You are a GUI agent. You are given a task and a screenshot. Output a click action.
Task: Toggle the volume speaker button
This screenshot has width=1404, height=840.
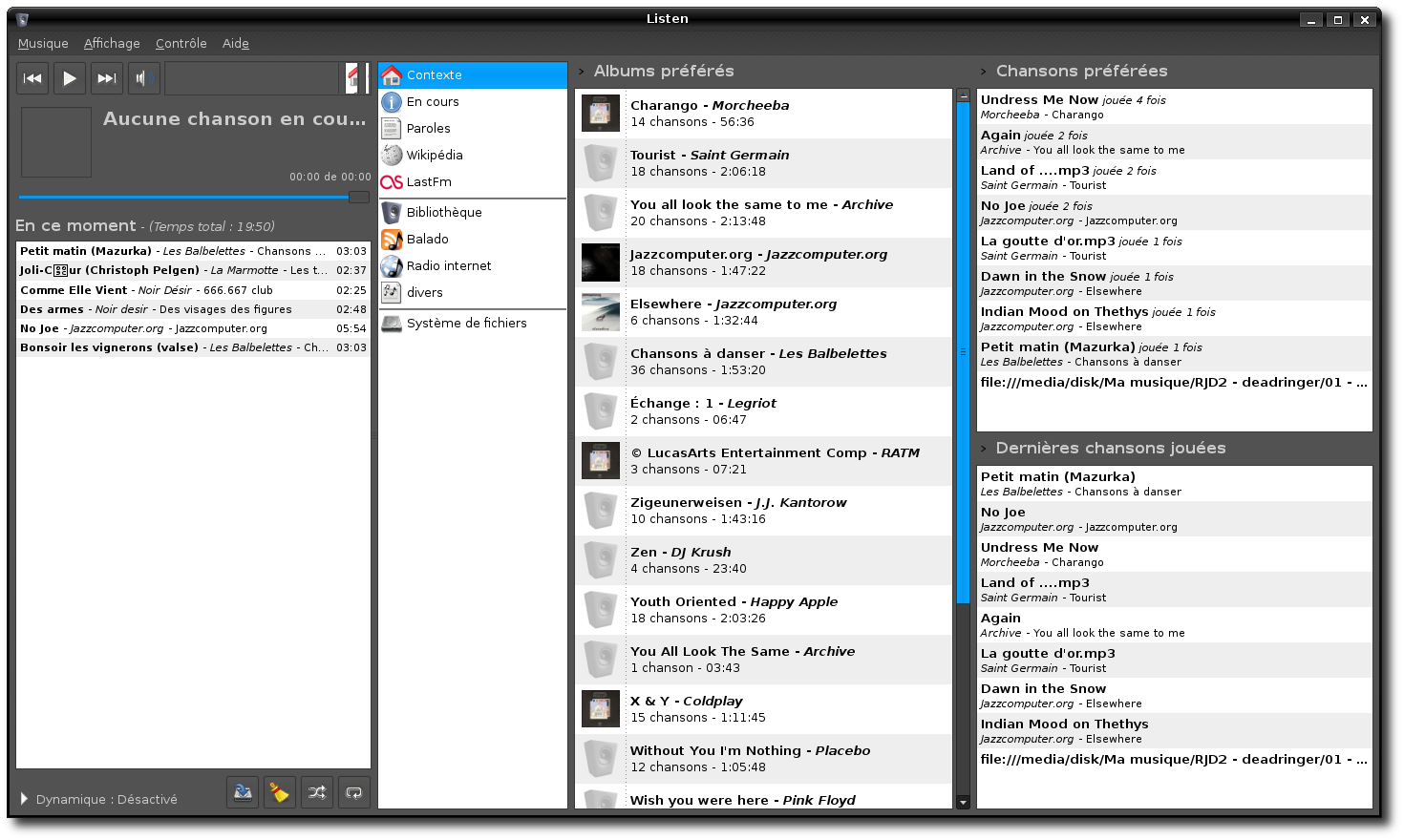pyautogui.click(x=143, y=78)
